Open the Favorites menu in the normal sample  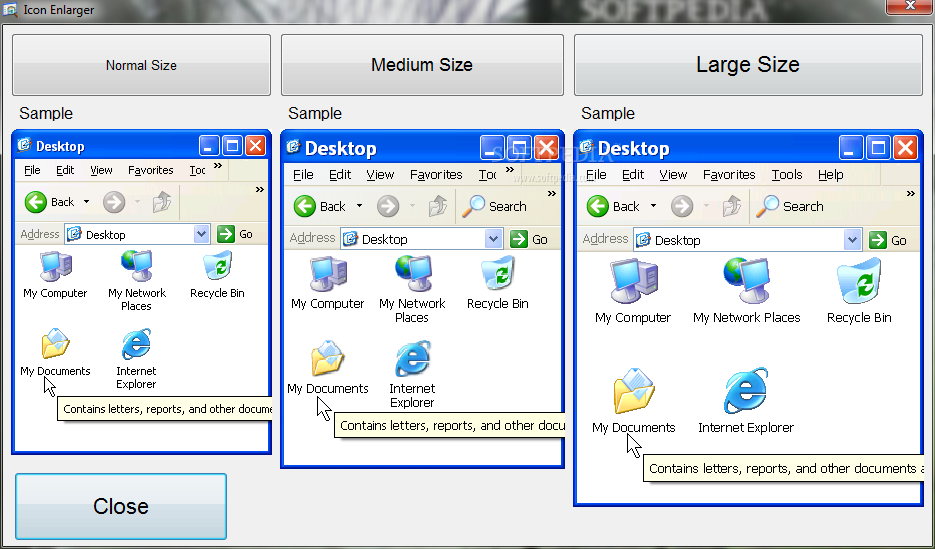pyautogui.click(x=151, y=170)
